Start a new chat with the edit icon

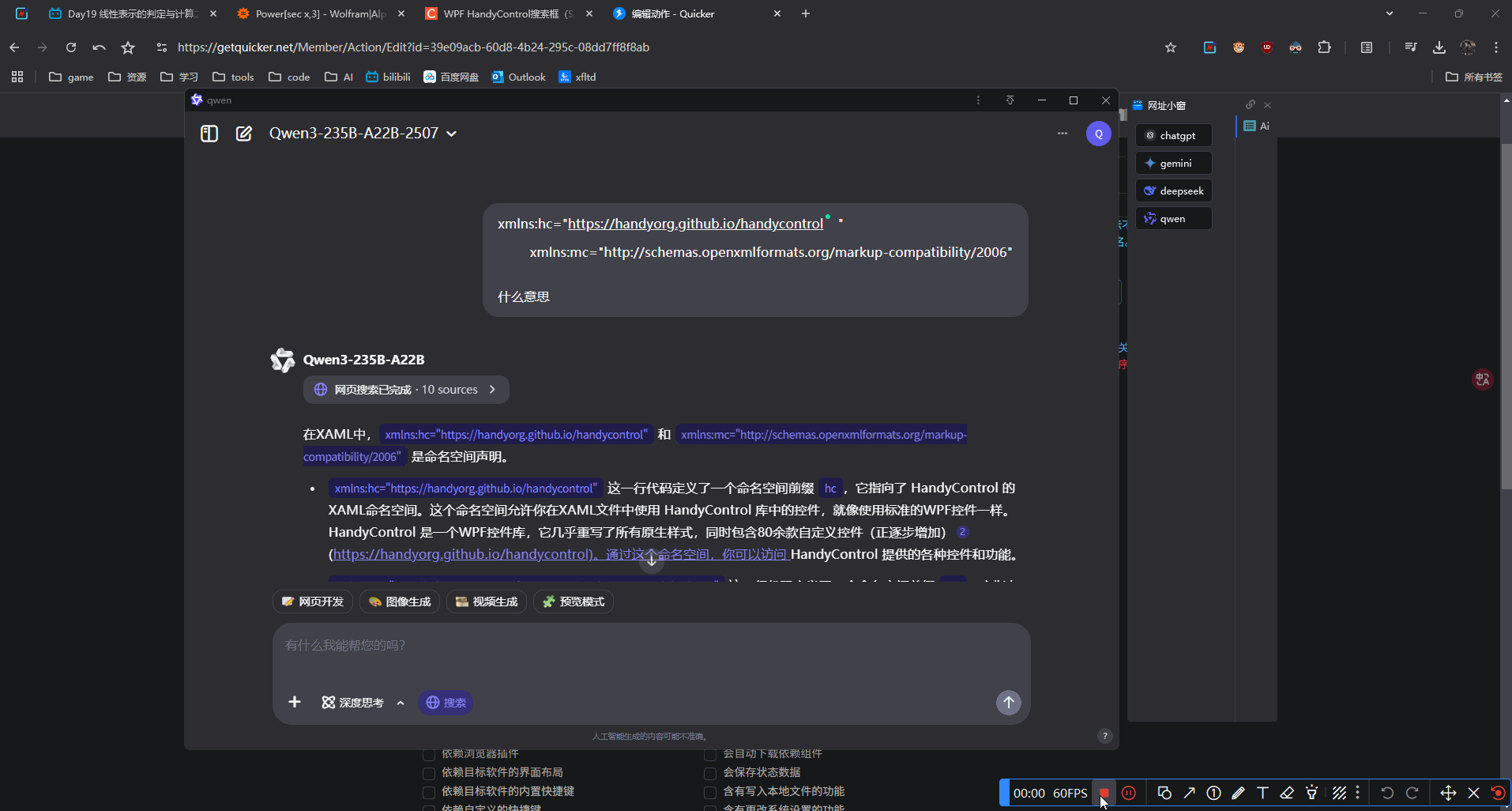(244, 134)
